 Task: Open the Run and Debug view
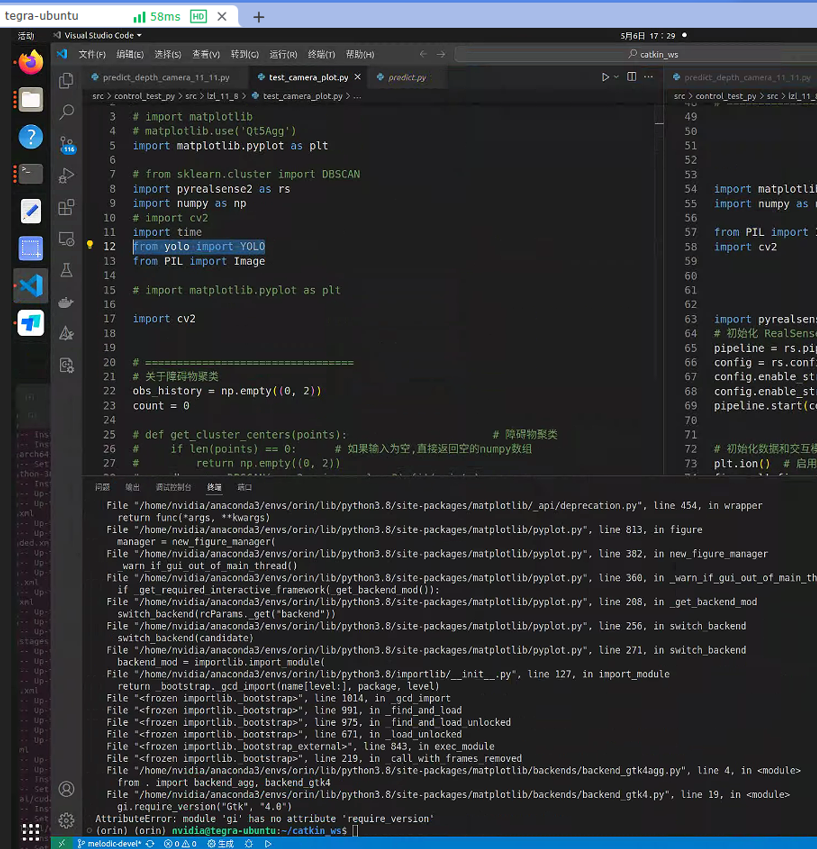[x=66, y=176]
